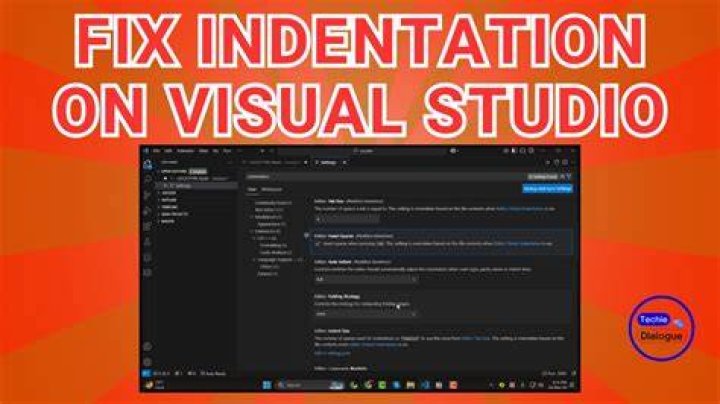Toggle the Insert Spaces checkbox
Screen dimensions: 720x404
pos(318,244)
